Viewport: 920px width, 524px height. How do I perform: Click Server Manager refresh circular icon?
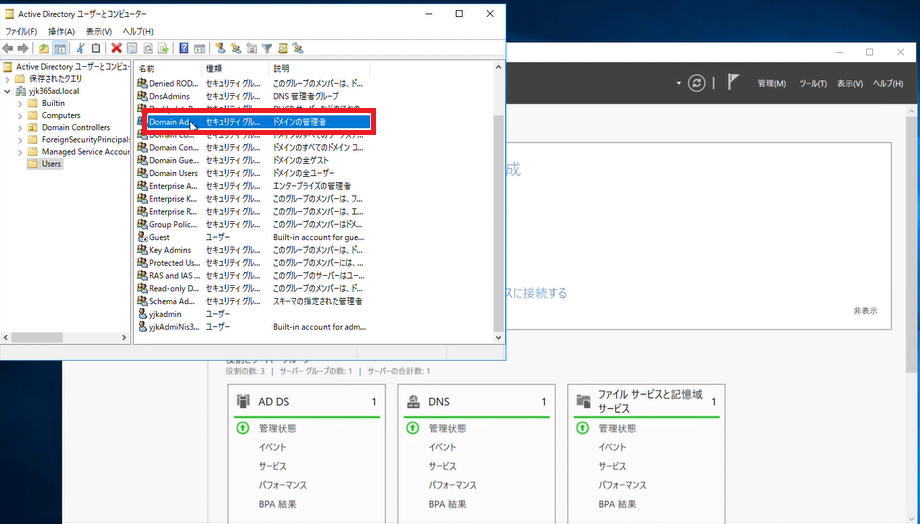tap(696, 83)
